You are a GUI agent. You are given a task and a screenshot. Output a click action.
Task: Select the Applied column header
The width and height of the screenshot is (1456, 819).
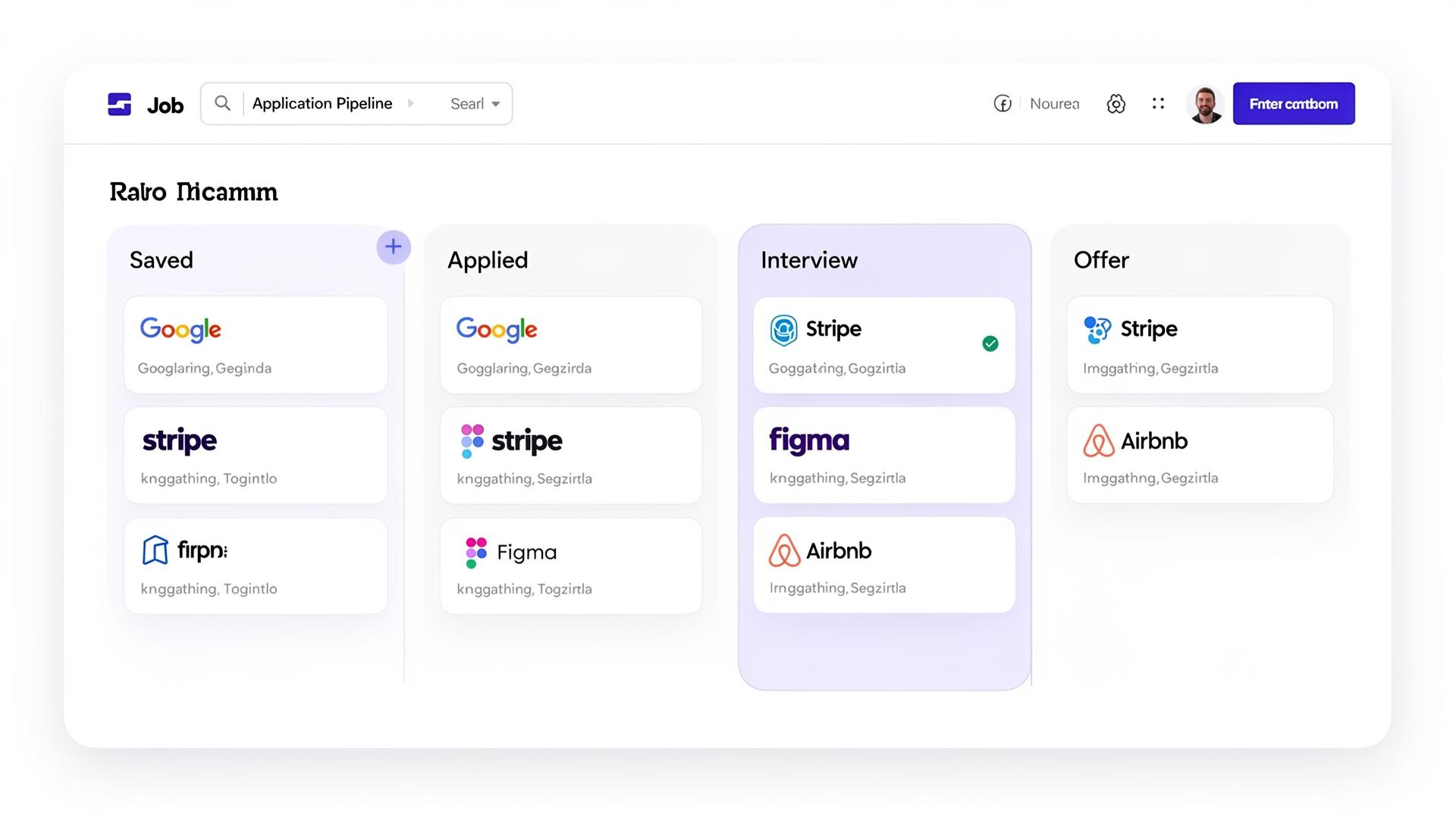(488, 260)
